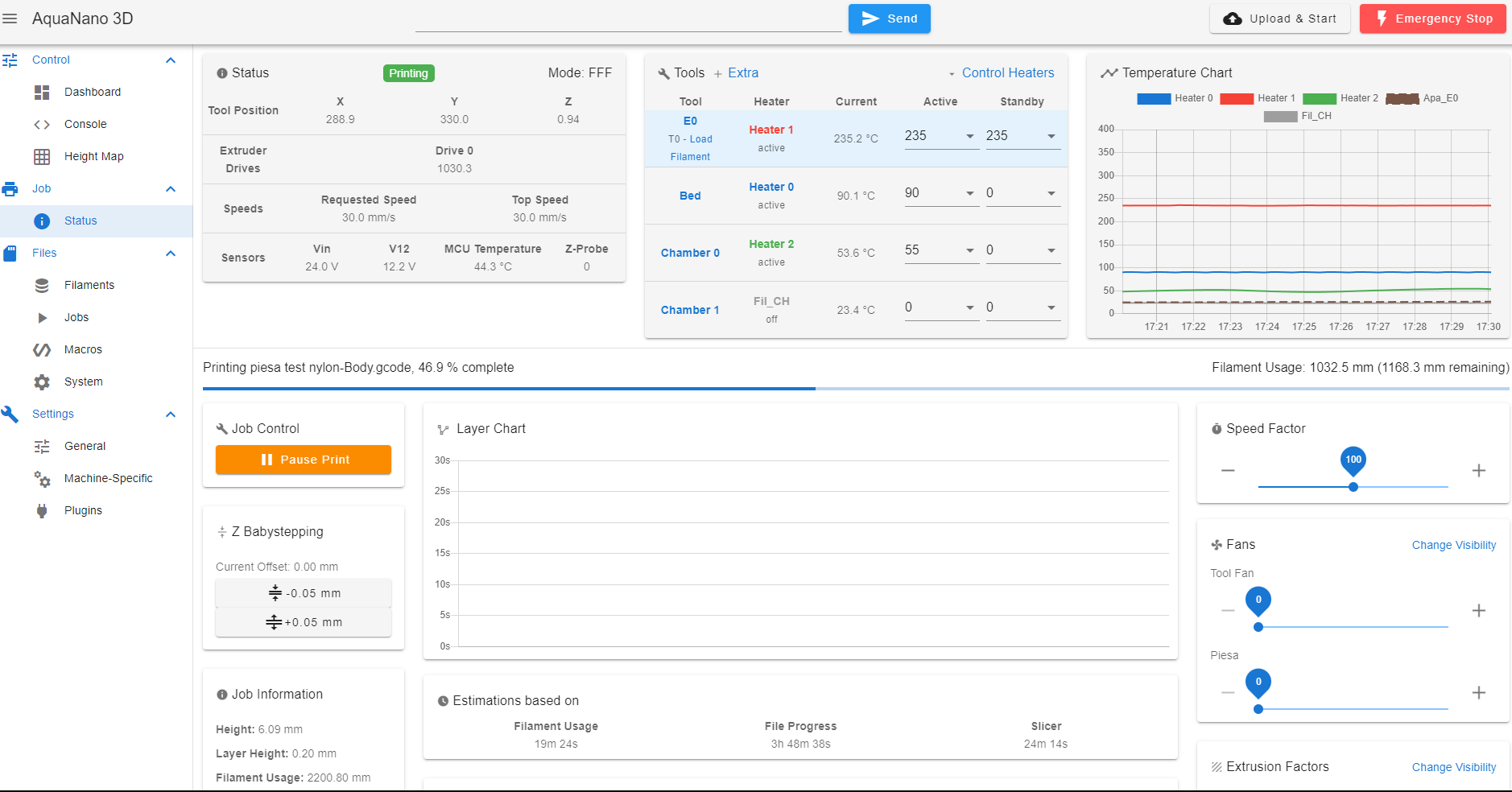
Task: Babystep Z by -0.05 mm
Action: pyautogui.click(x=304, y=593)
